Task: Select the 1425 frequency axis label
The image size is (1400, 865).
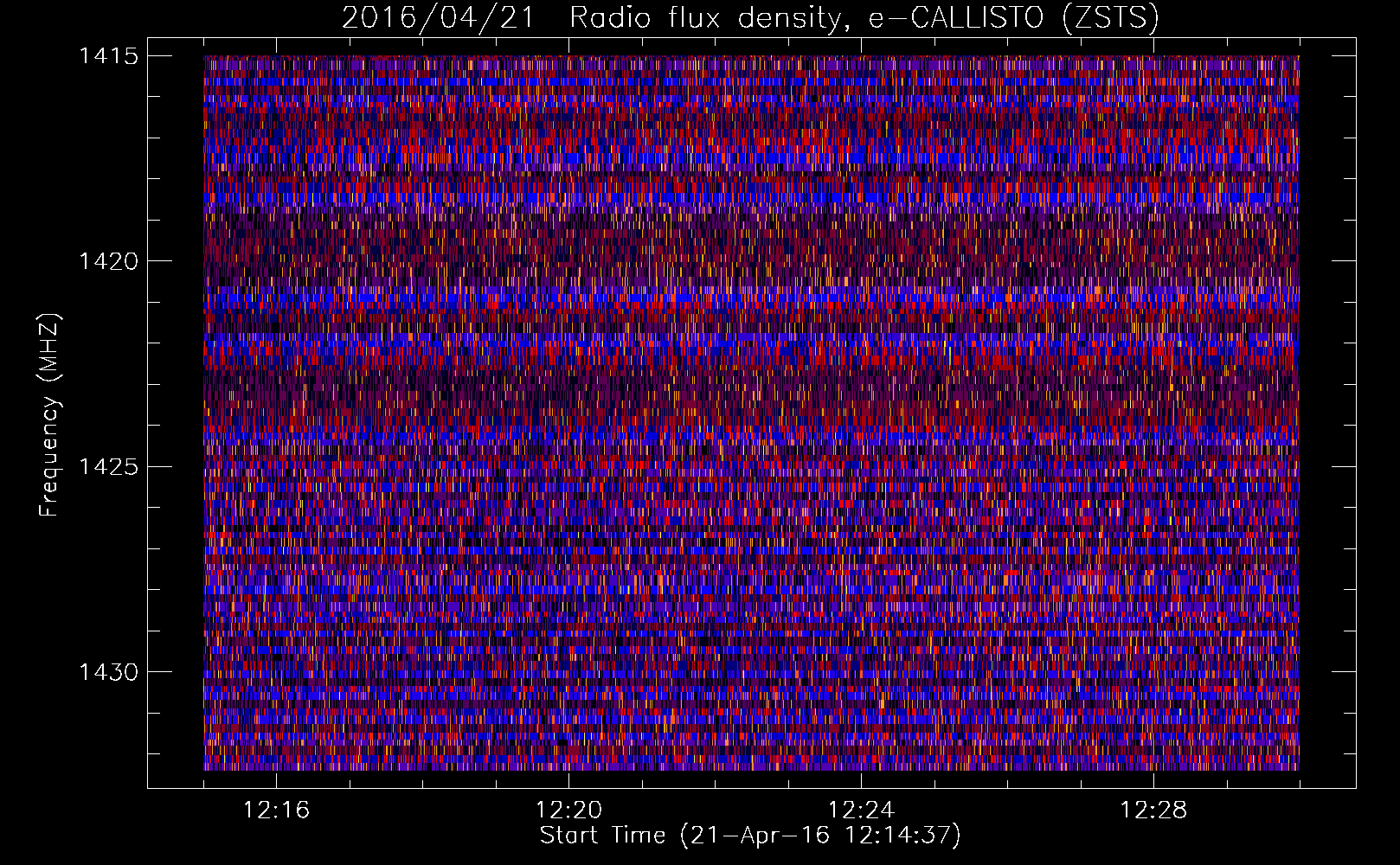Action: click(x=108, y=467)
